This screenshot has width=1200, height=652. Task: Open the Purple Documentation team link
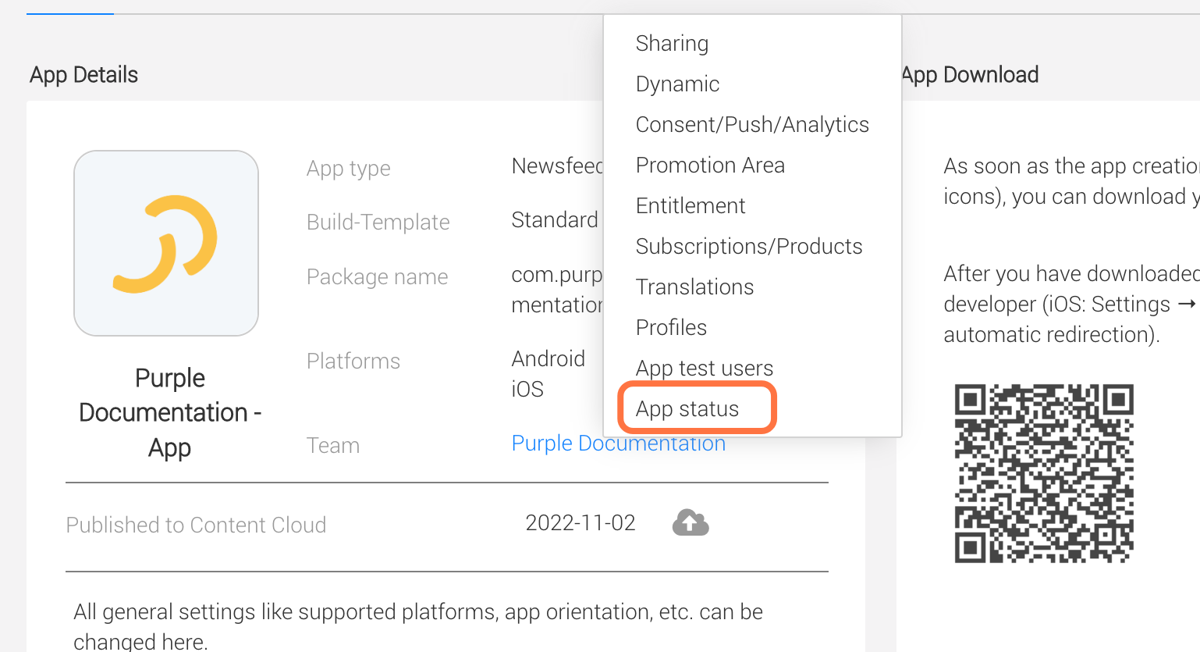pos(618,444)
